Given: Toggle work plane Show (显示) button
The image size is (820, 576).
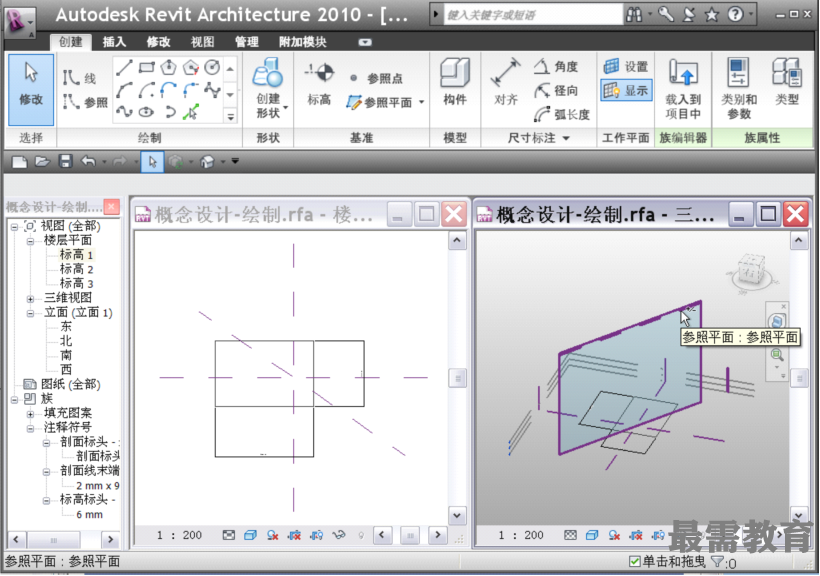Looking at the screenshot, I should coord(625,91).
